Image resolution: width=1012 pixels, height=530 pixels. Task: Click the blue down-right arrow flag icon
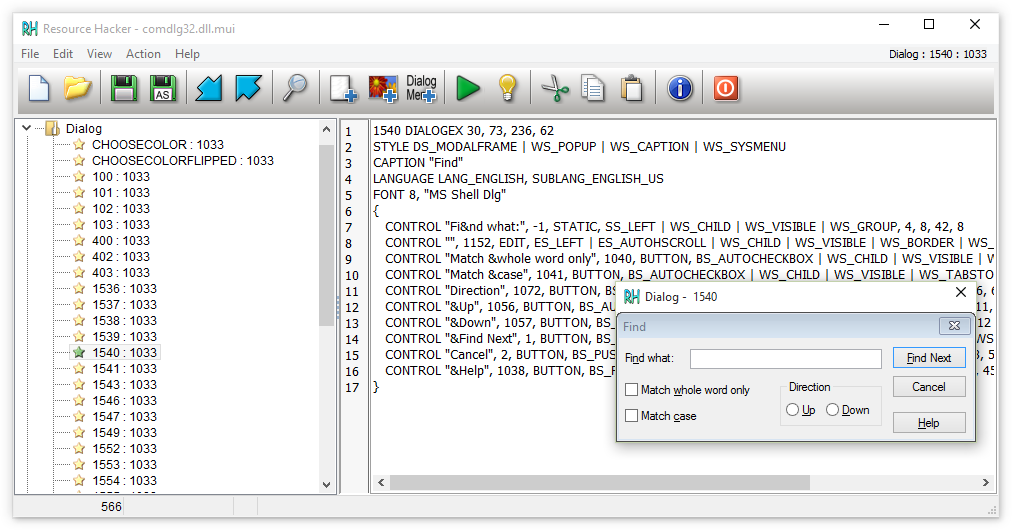(248, 88)
